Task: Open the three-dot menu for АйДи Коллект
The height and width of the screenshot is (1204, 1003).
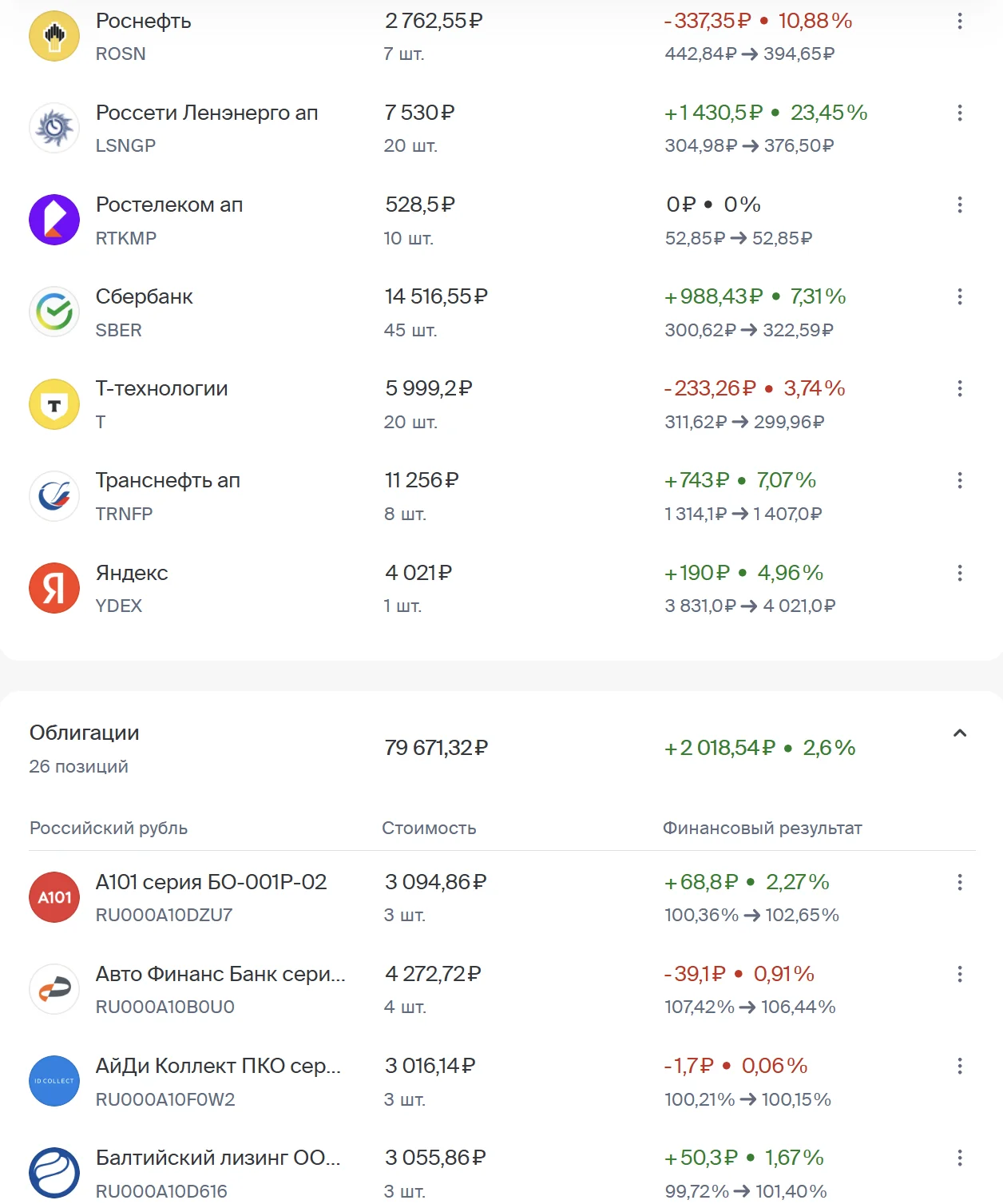Action: point(960,1066)
